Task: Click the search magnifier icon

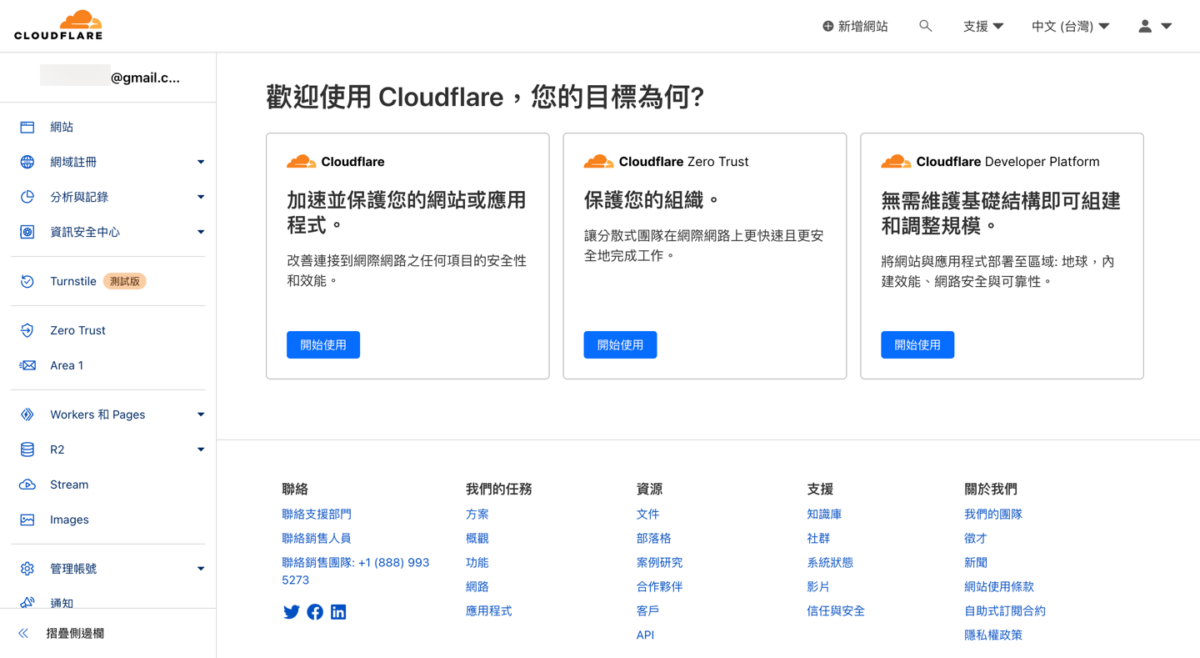Action: (925, 26)
